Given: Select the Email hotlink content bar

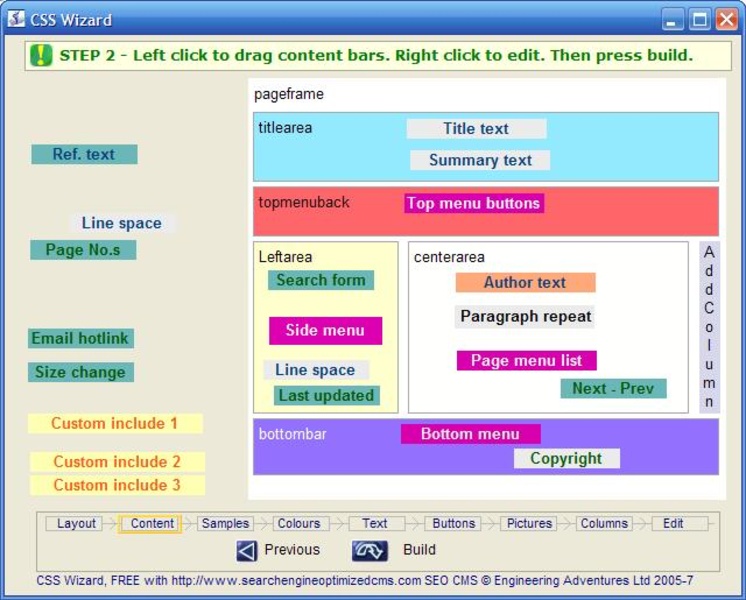Looking at the screenshot, I should click(81, 338).
